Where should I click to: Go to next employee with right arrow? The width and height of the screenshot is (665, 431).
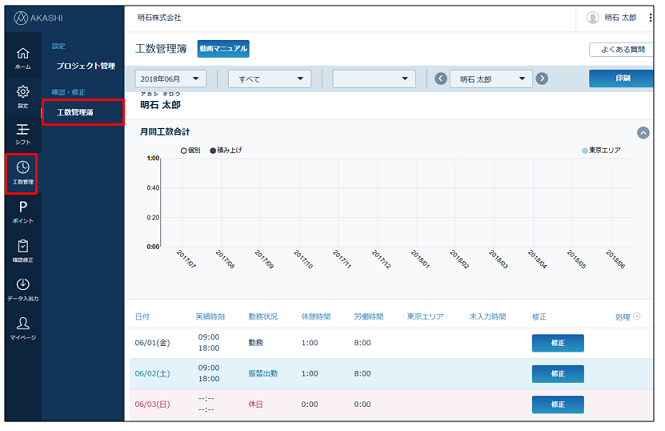[x=542, y=79]
